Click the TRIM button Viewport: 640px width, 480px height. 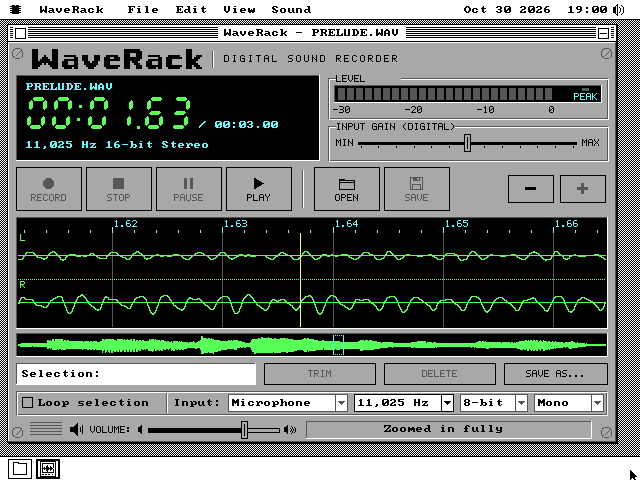click(x=320, y=374)
